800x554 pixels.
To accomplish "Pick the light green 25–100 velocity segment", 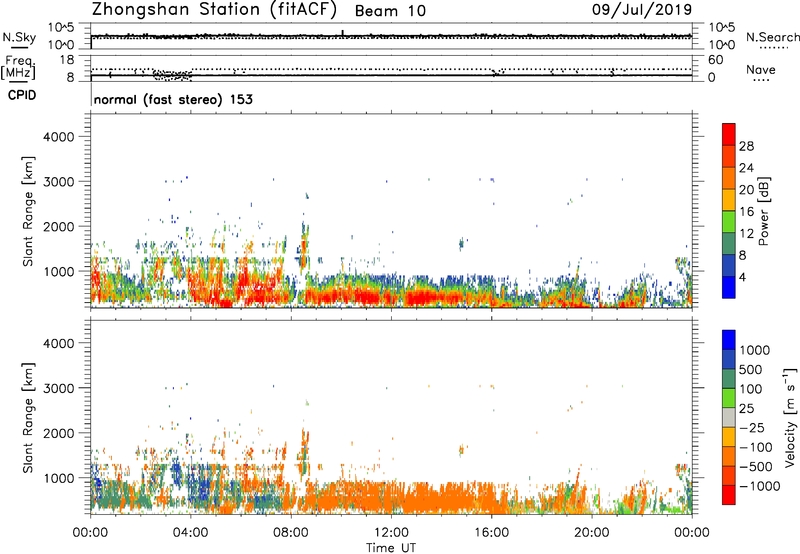I will tap(729, 398).
